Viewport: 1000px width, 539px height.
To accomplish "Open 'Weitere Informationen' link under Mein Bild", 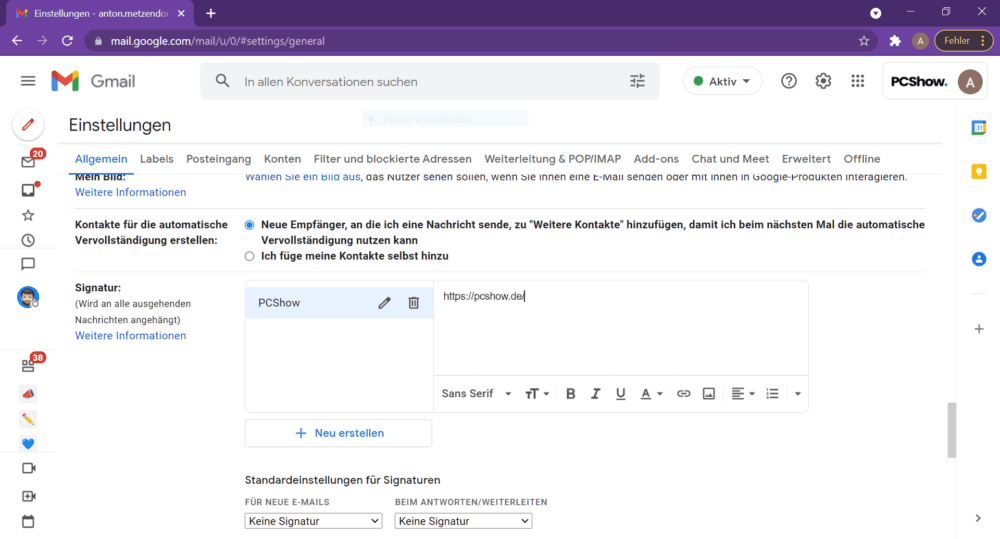I will [x=130, y=192].
